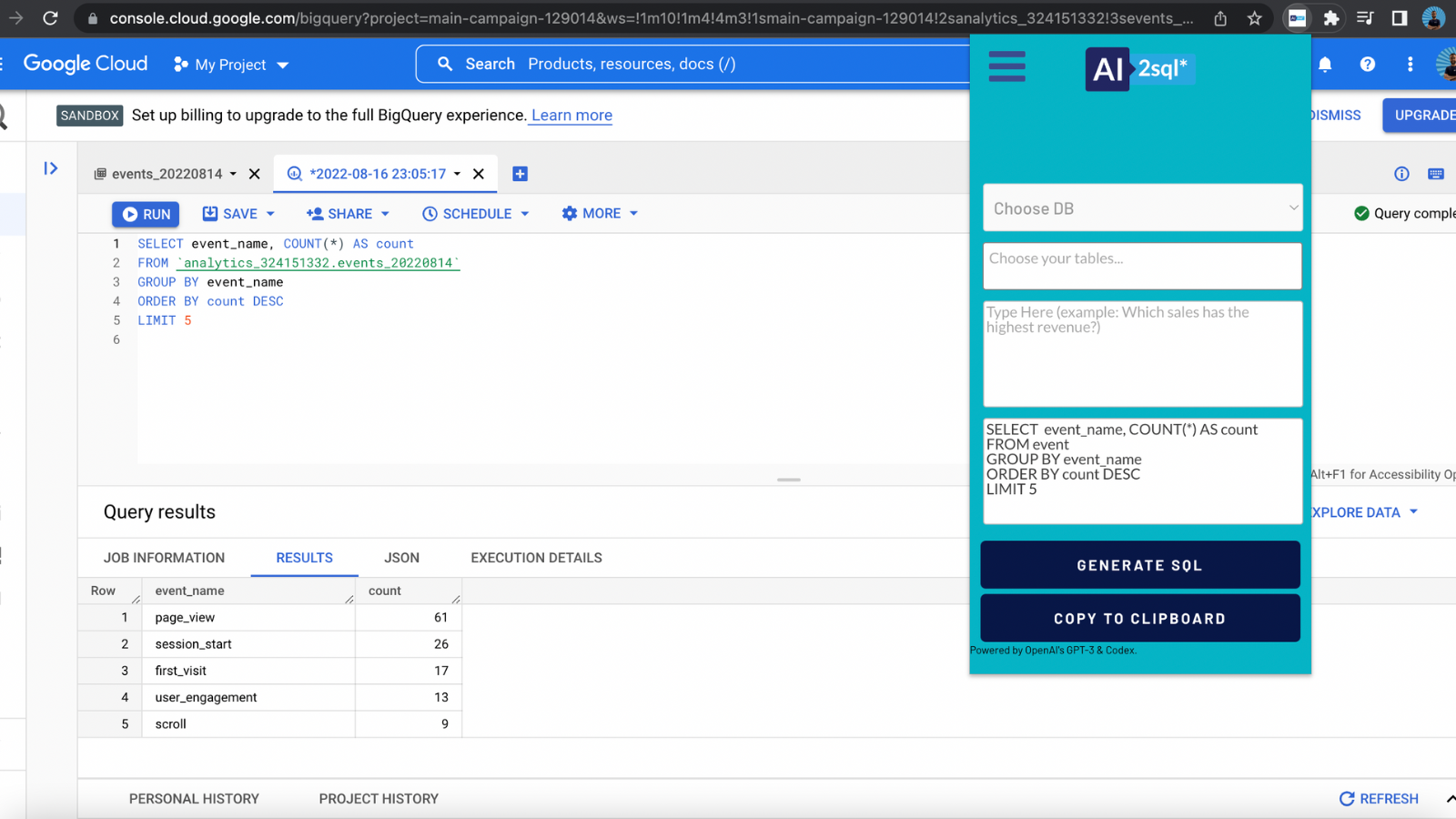Expand the My Project selector
Image resolution: width=1456 pixels, height=819 pixels.
pos(283,64)
